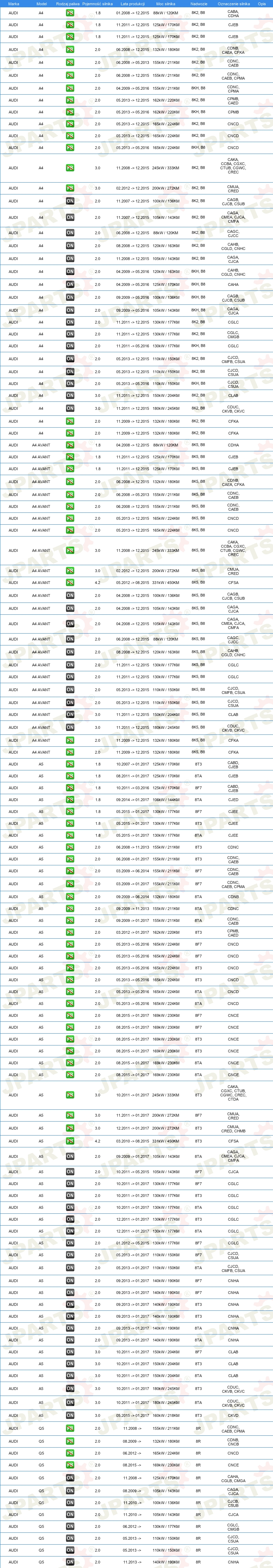The image size is (273, 1568).
Task: Select the 4.2 capacity cell in A4 AVANT row
Action: pos(97,583)
